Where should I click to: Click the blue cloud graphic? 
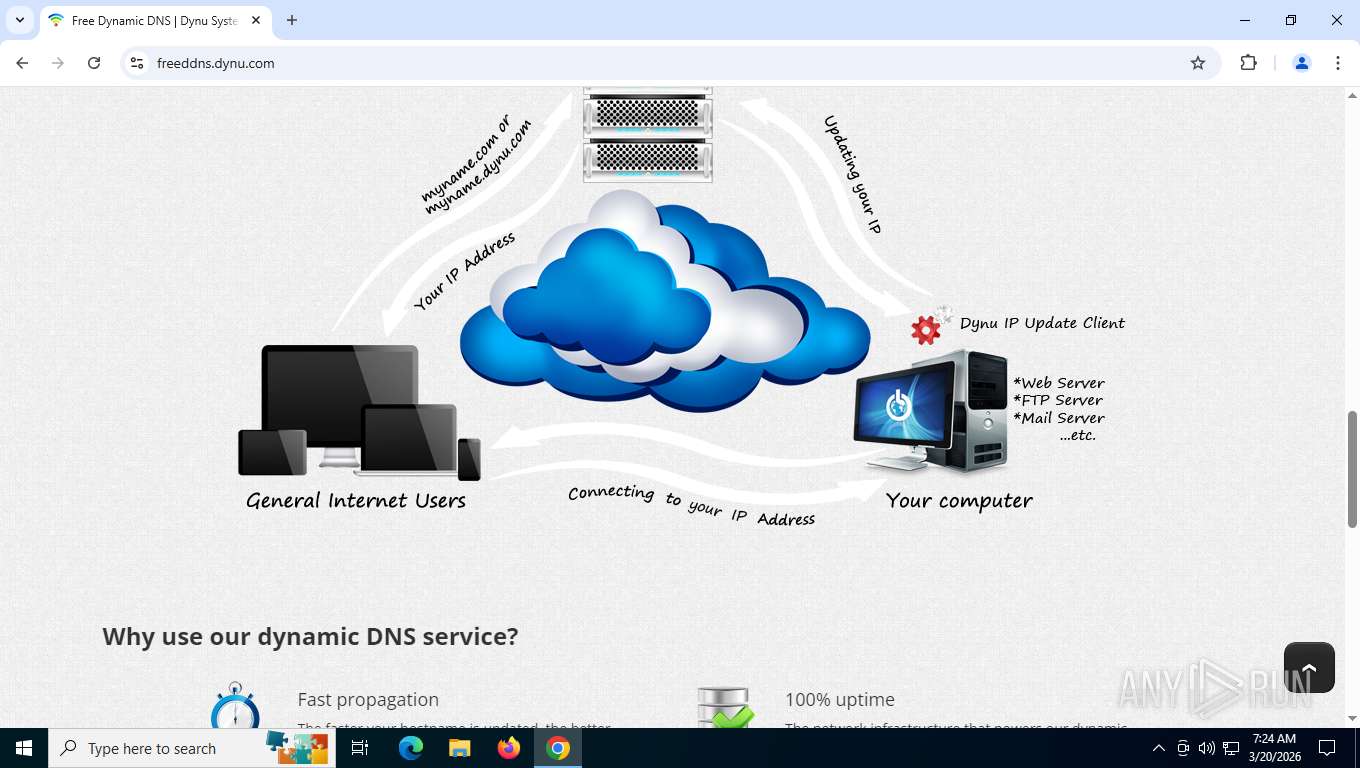click(x=665, y=300)
